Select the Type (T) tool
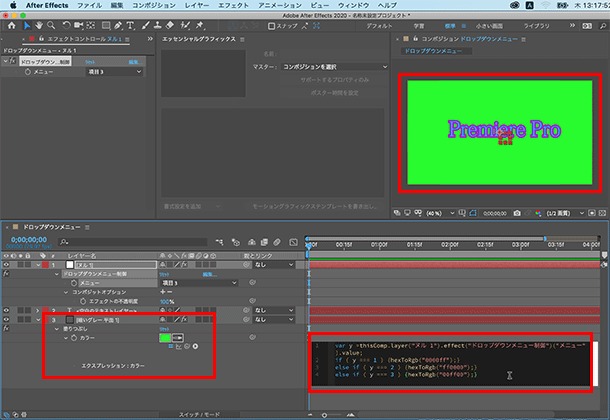 [x=130, y=26]
